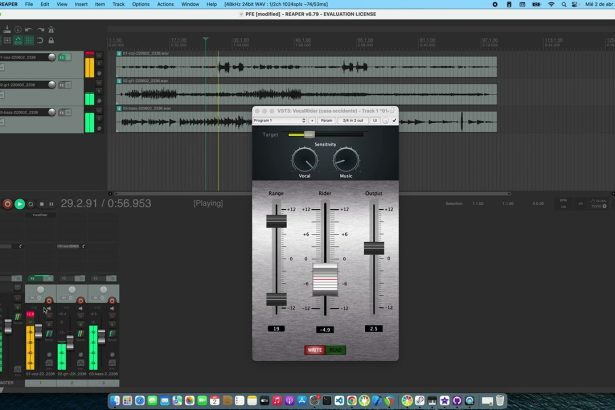Toggle the WRITE automation button in VocalRider
Viewport: 615px width, 410px height.
click(315, 350)
